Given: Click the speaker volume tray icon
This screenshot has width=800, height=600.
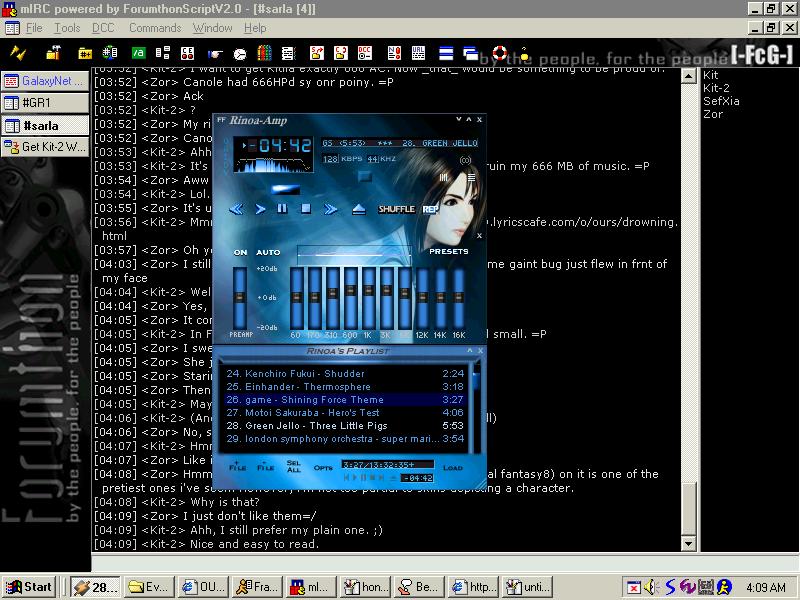Looking at the screenshot, I should click(652, 587).
